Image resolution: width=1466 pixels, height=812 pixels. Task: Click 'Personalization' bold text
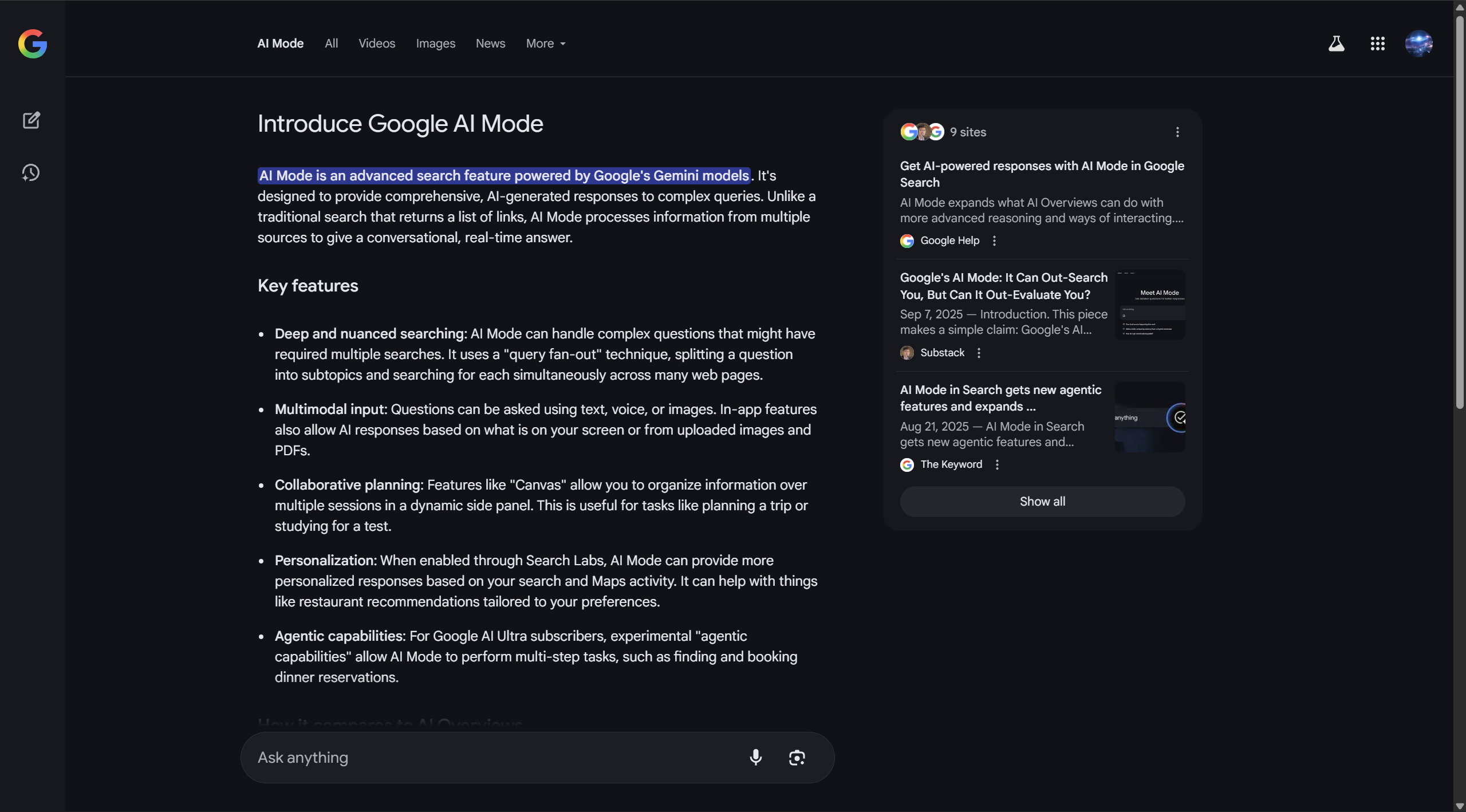tap(326, 561)
